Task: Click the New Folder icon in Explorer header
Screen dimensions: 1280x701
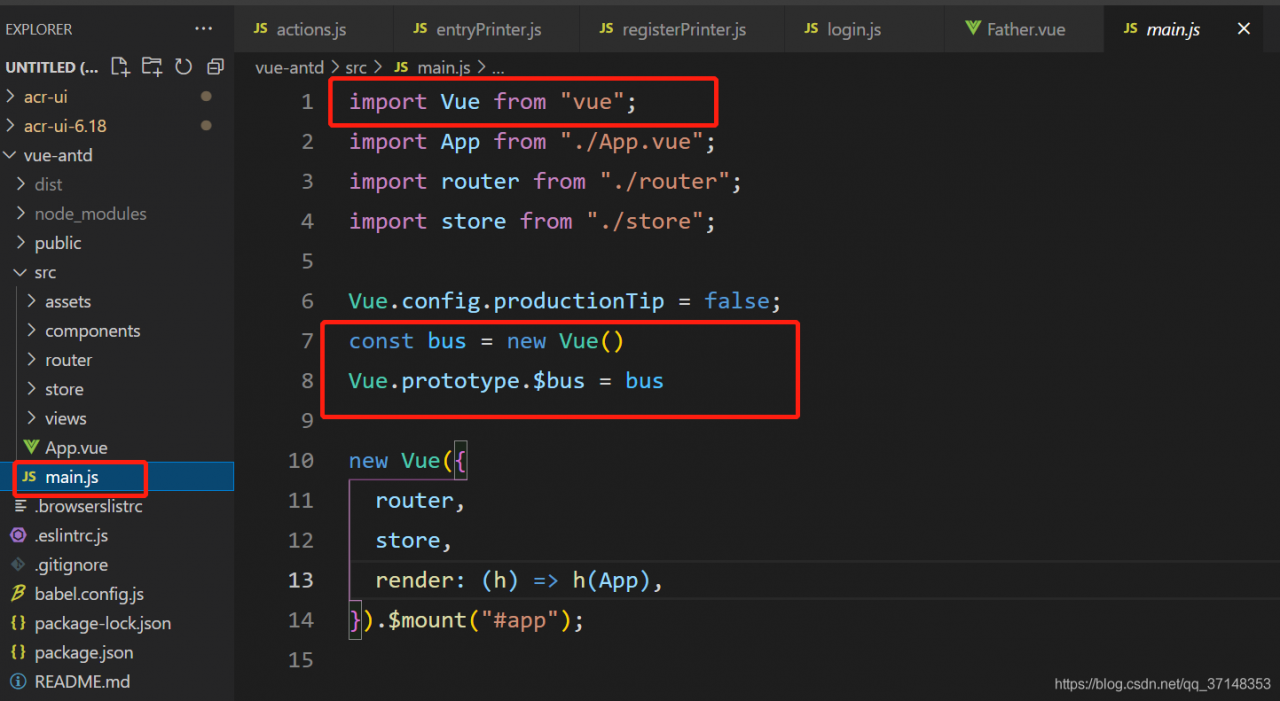Action: (x=152, y=67)
